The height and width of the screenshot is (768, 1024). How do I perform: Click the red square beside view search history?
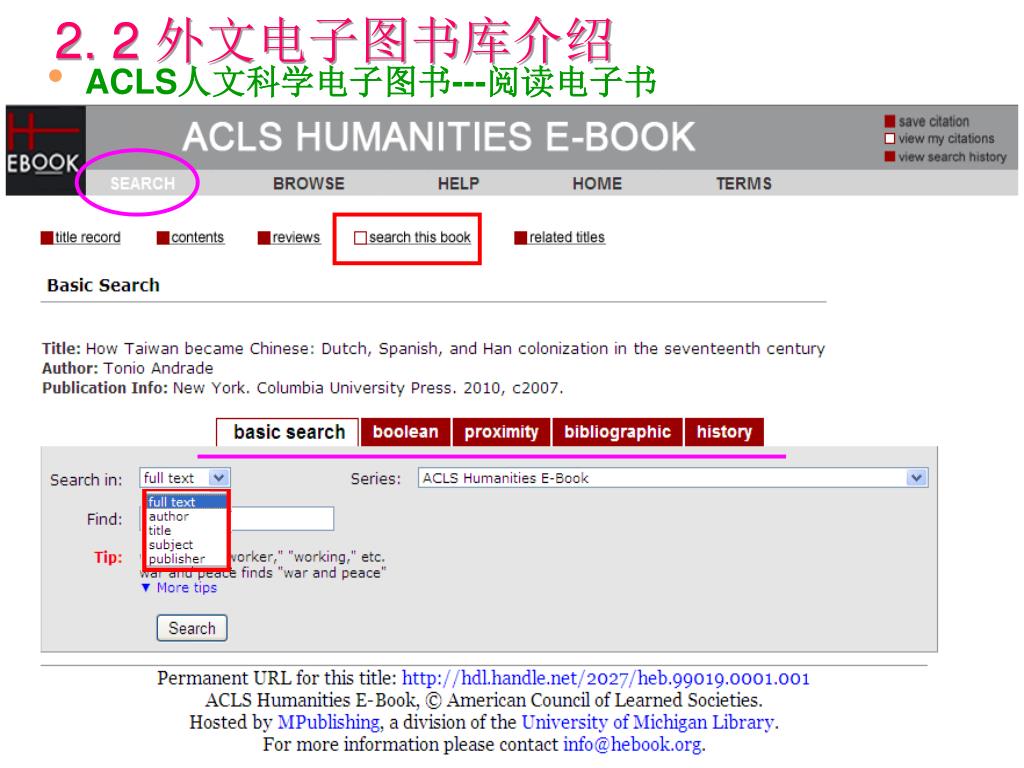pos(889,157)
